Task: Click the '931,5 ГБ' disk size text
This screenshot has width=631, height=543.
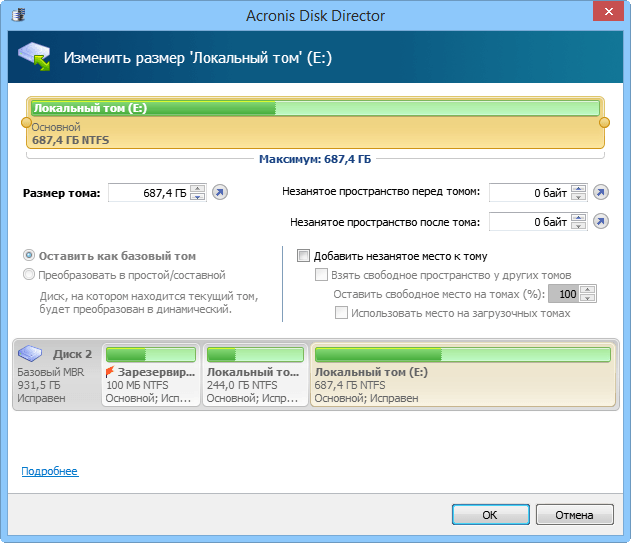Action: 39,385
